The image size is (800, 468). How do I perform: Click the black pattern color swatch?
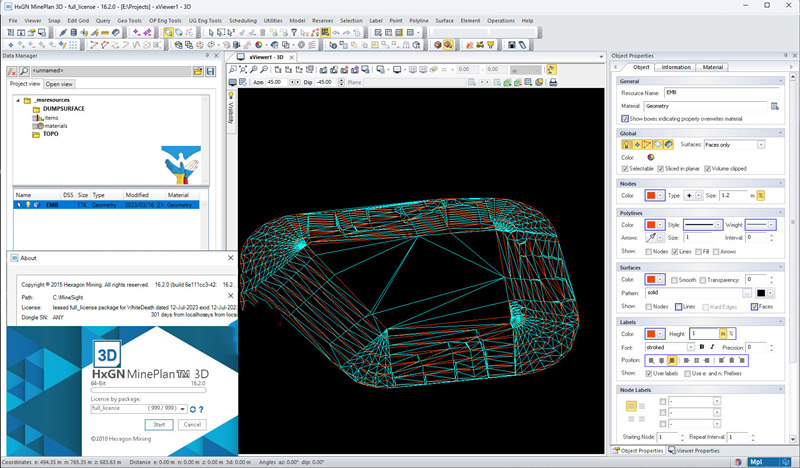click(761, 293)
